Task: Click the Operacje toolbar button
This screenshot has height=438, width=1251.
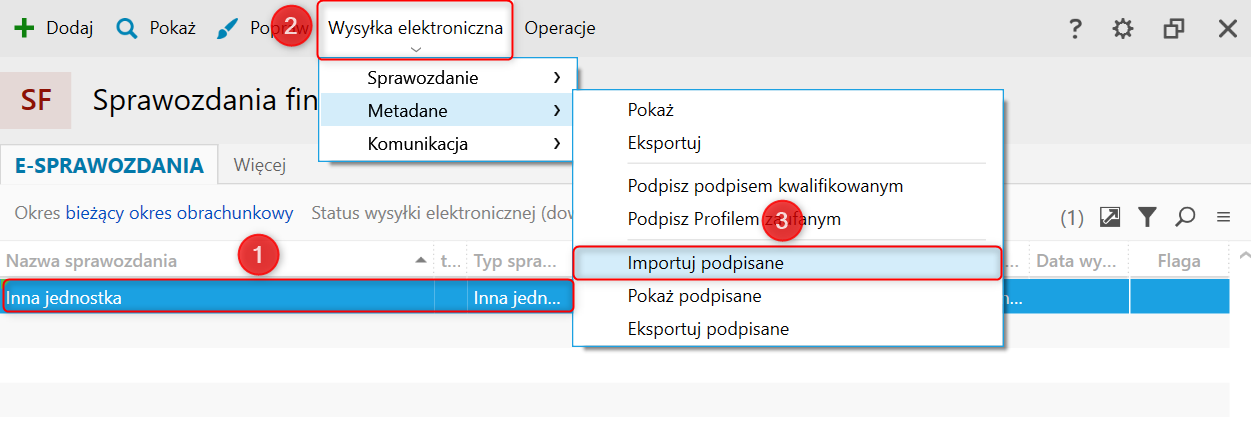Action: coord(559,28)
